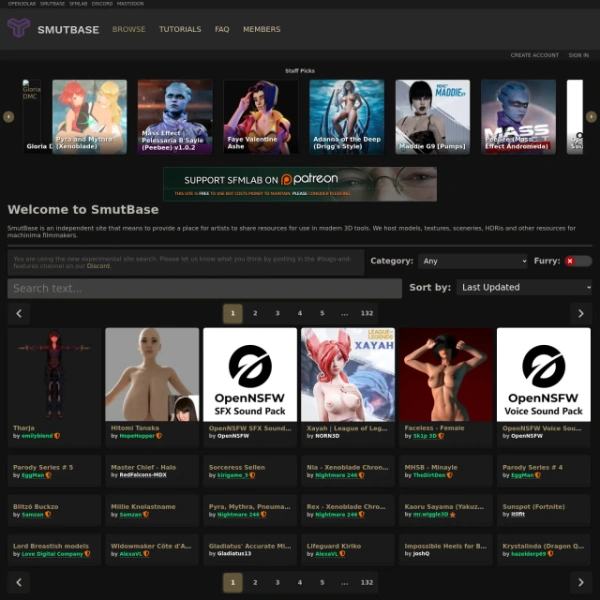
Task: Open the Blitzo Buckzo entry
Action: click(x=36, y=507)
